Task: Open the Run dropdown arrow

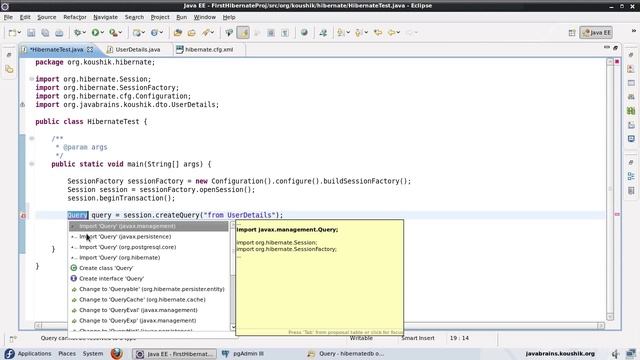Action: pyautogui.click(x=102, y=33)
